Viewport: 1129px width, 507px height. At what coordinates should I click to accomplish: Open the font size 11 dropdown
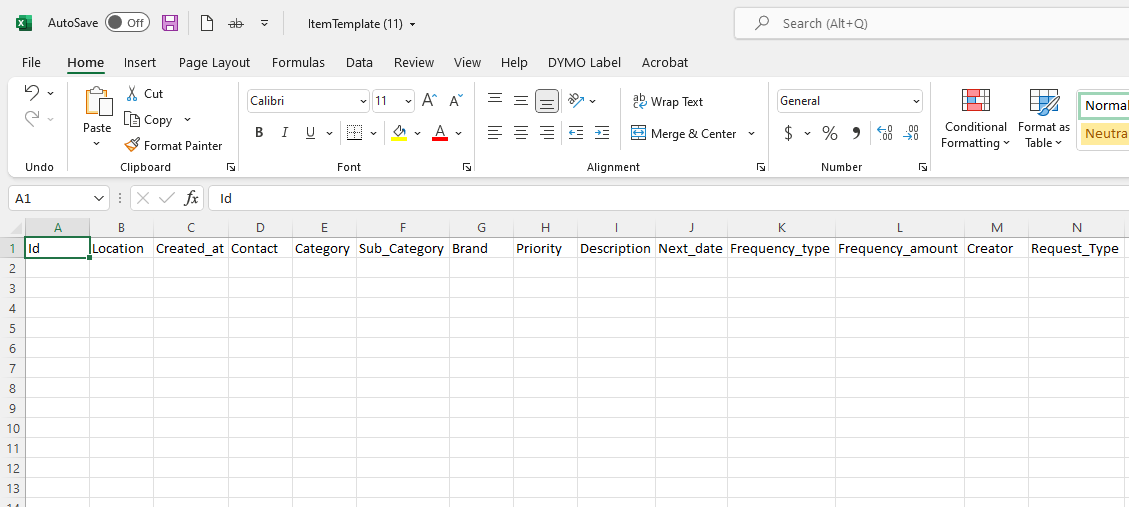pos(408,102)
